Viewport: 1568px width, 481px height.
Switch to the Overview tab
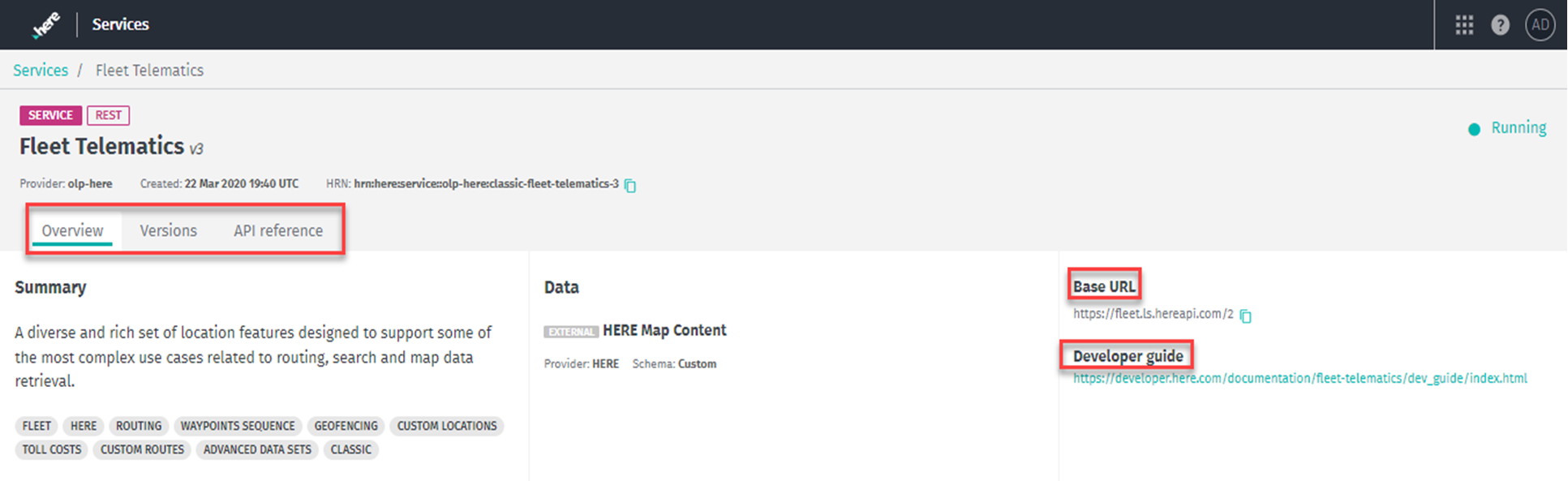72,230
